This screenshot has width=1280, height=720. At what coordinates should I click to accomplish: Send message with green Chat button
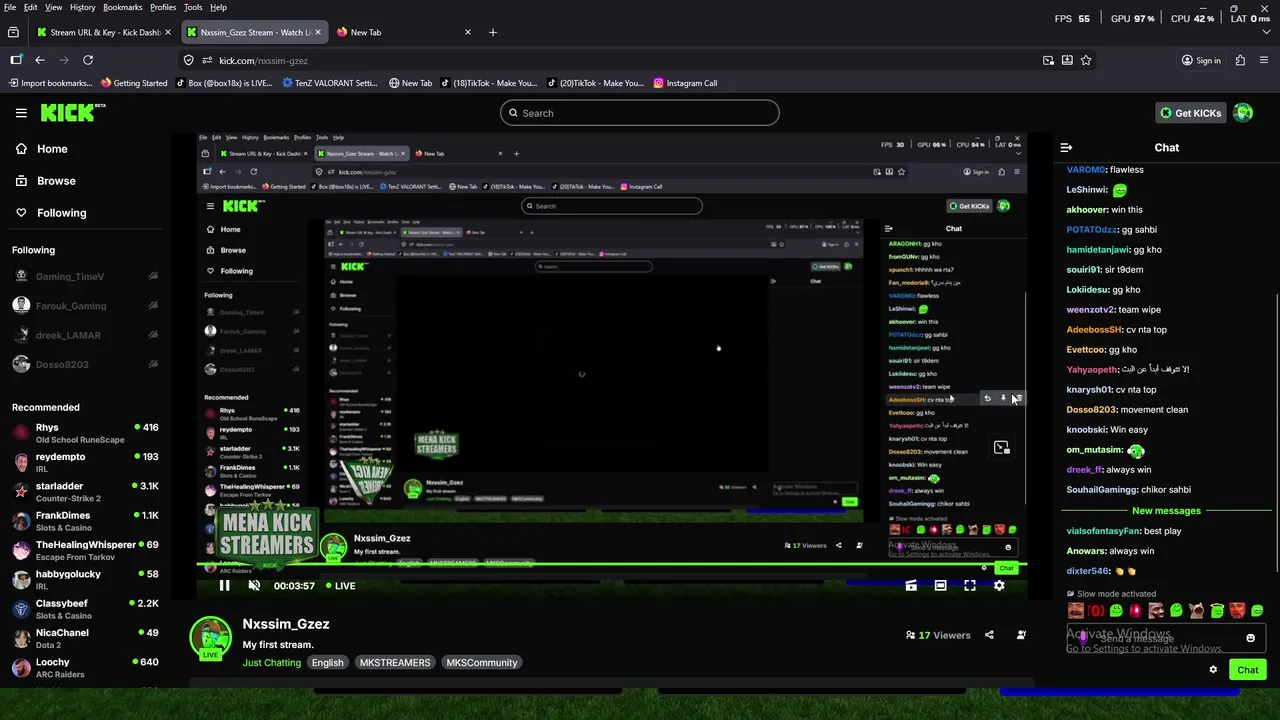click(1248, 670)
